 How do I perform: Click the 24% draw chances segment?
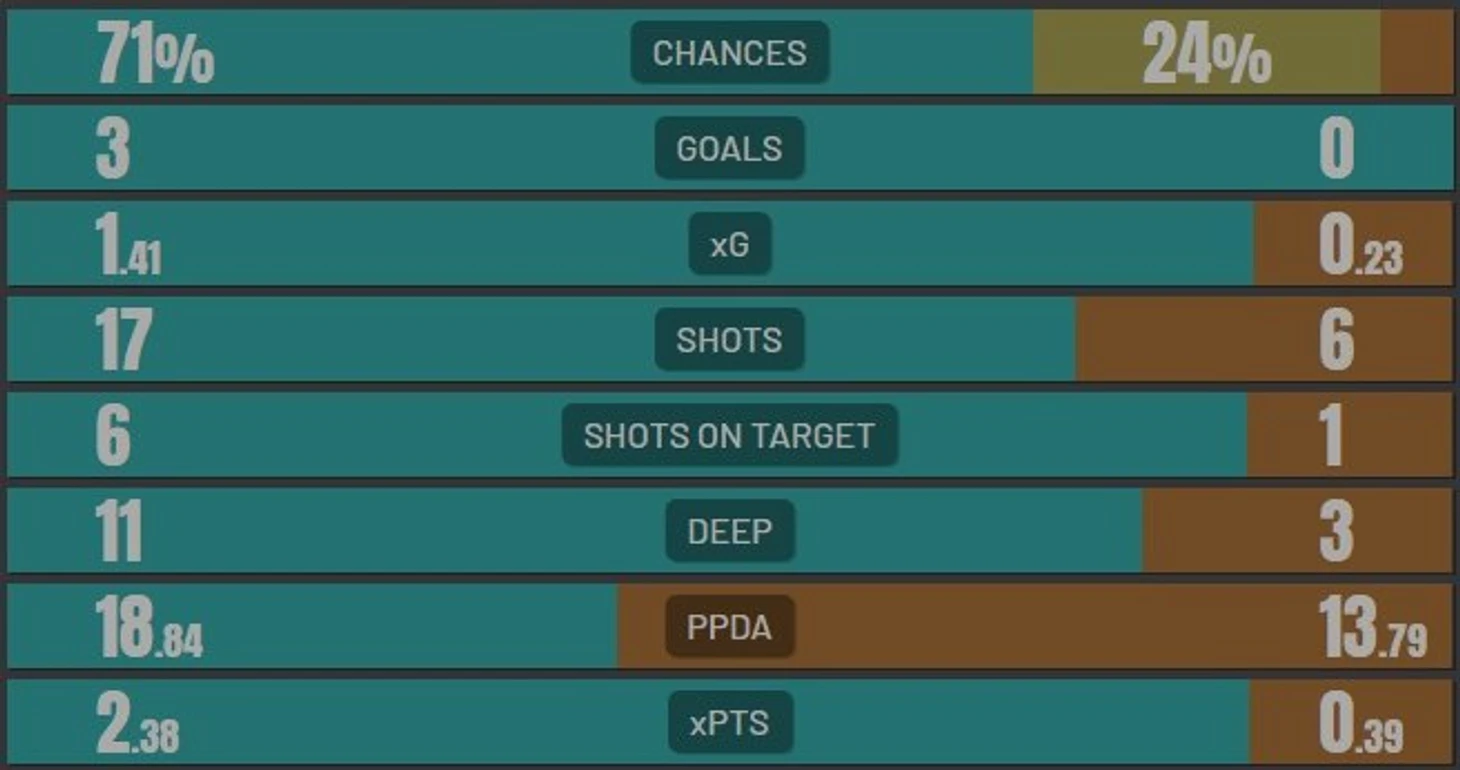coord(1207,52)
